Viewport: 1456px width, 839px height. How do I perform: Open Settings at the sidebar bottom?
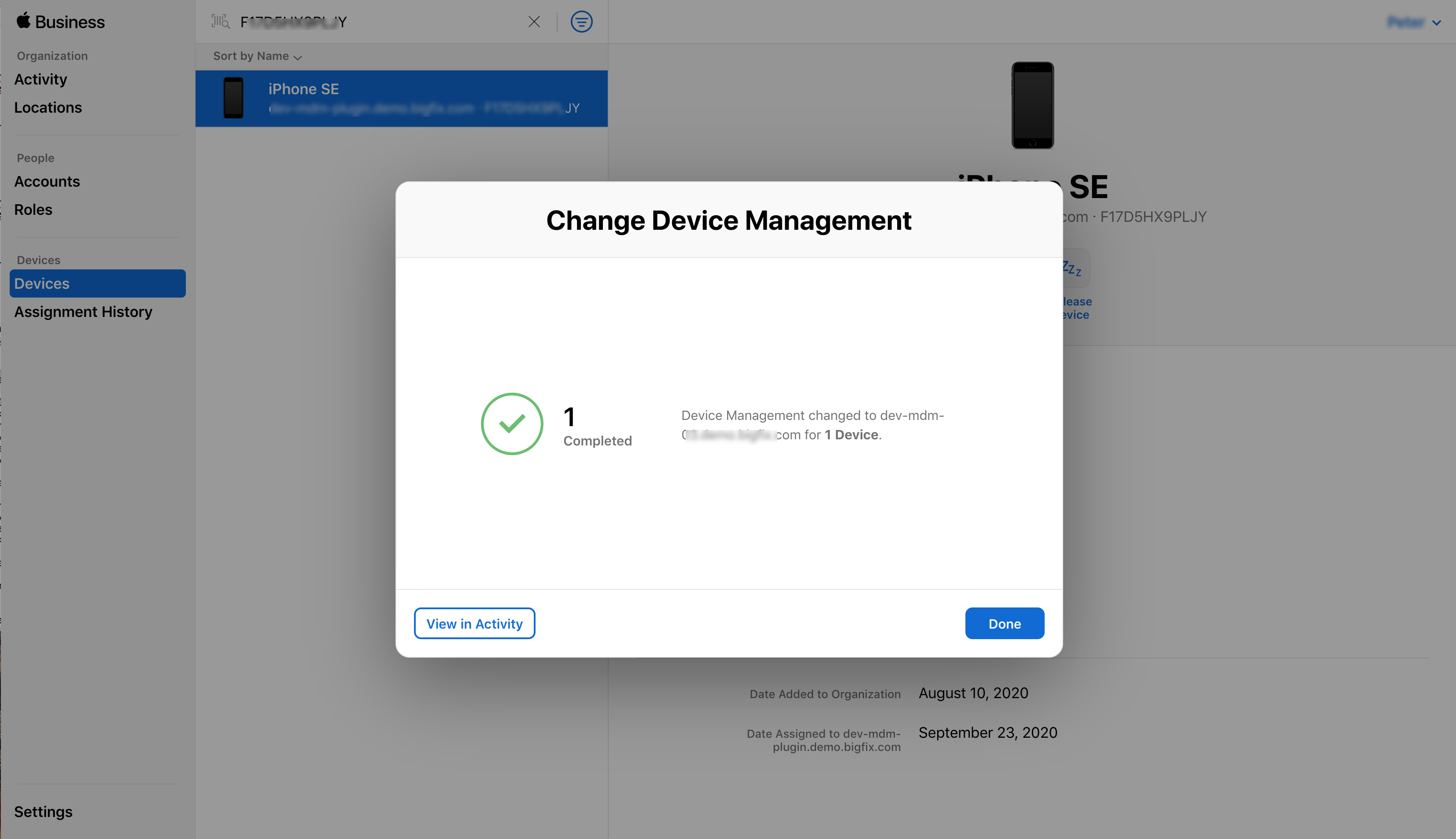43,812
